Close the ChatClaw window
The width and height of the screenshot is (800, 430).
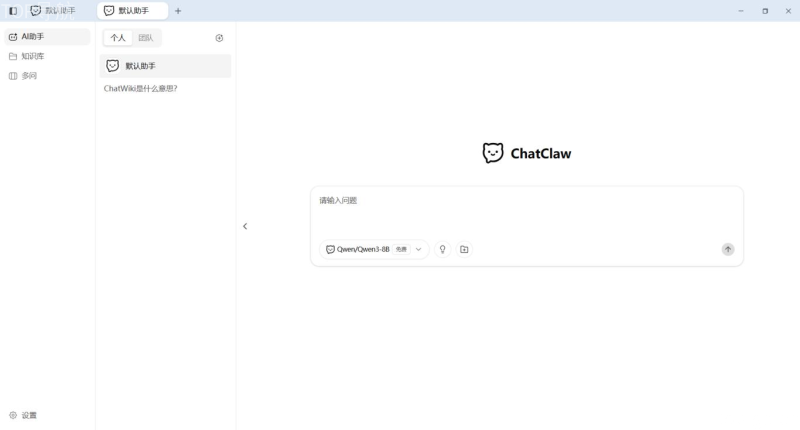(788, 11)
